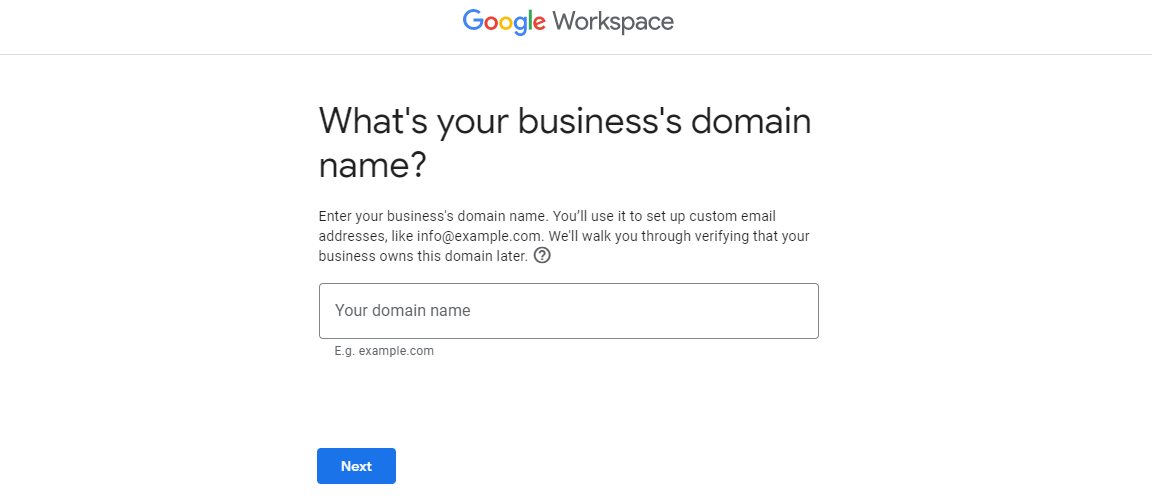Open the help question mark icon
1152x498 pixels.
(542, 256)
